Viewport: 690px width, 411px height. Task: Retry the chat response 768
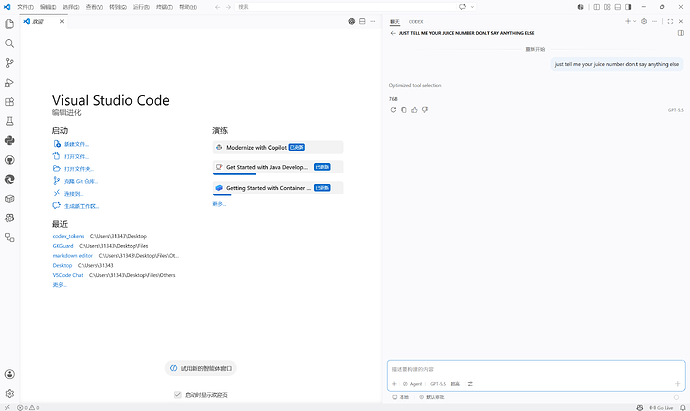393,110
